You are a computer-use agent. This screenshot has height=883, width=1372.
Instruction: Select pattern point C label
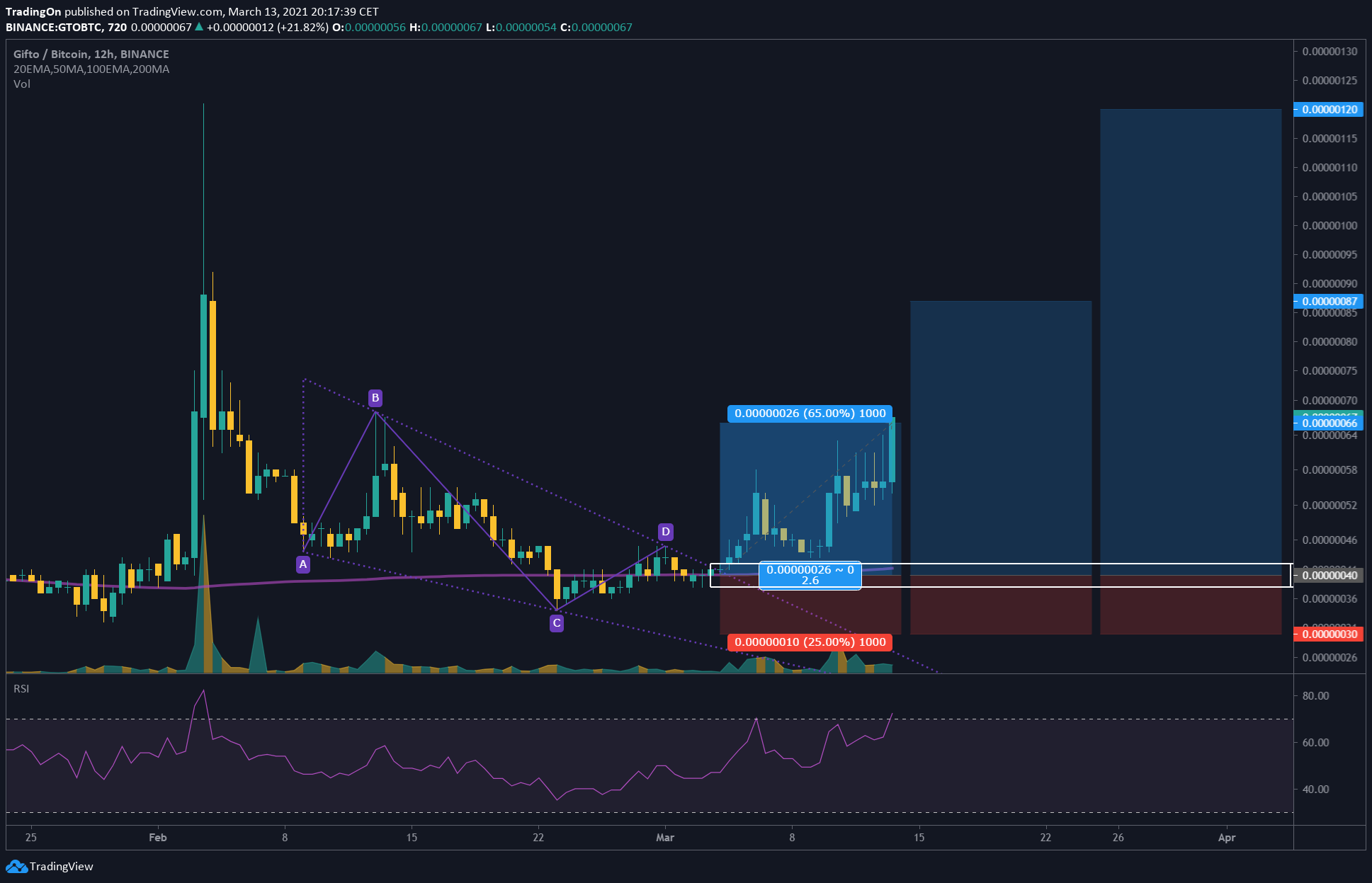pyautogui.click(x=557, y=623)
